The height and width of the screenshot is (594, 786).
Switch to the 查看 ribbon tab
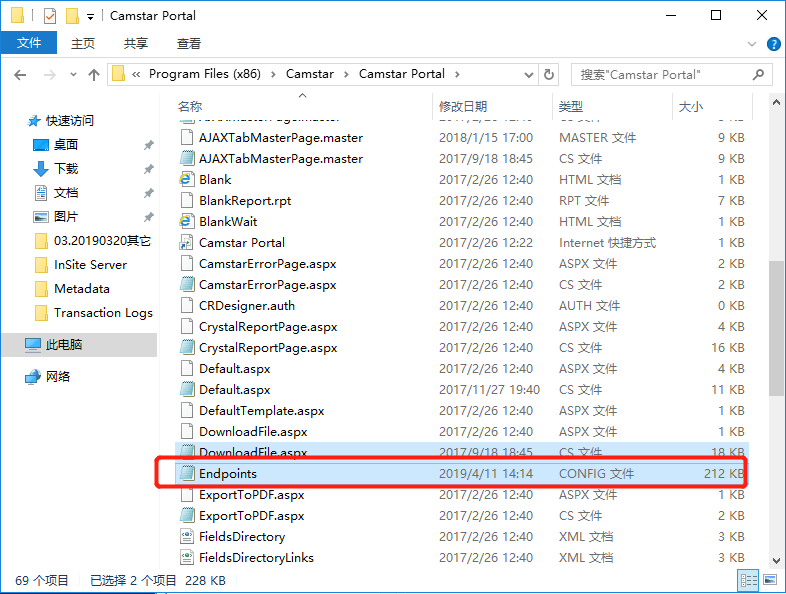189,43
